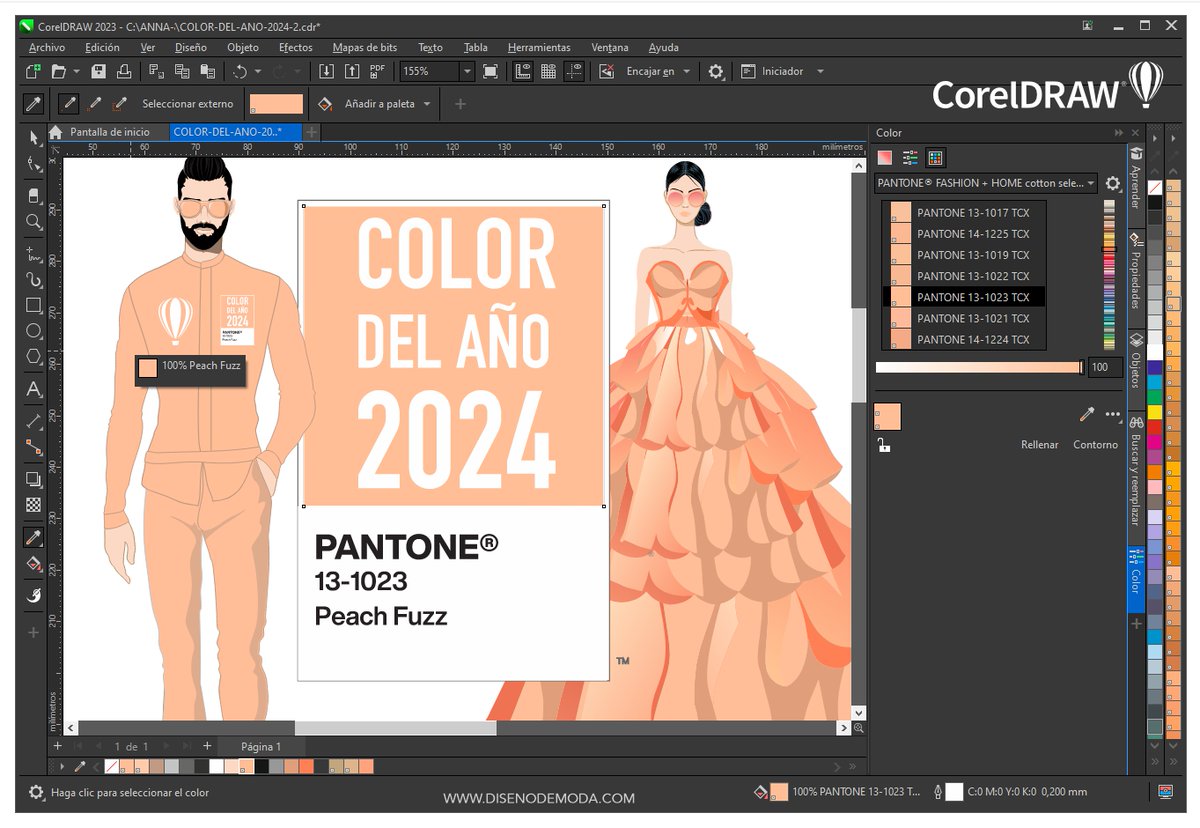Click Seleccionar externo button
The image size is (1200, 828).
187,103
